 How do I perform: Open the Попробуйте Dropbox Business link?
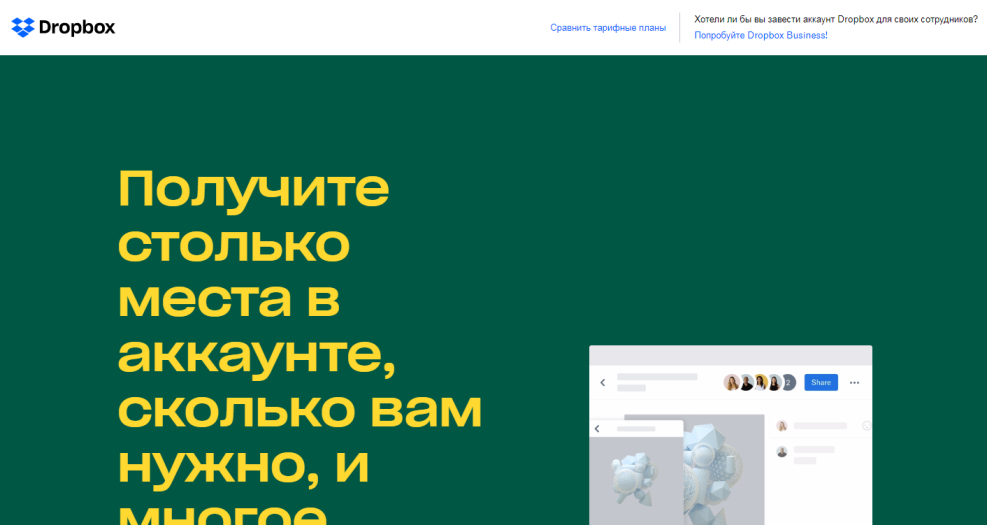click(760, 35)
